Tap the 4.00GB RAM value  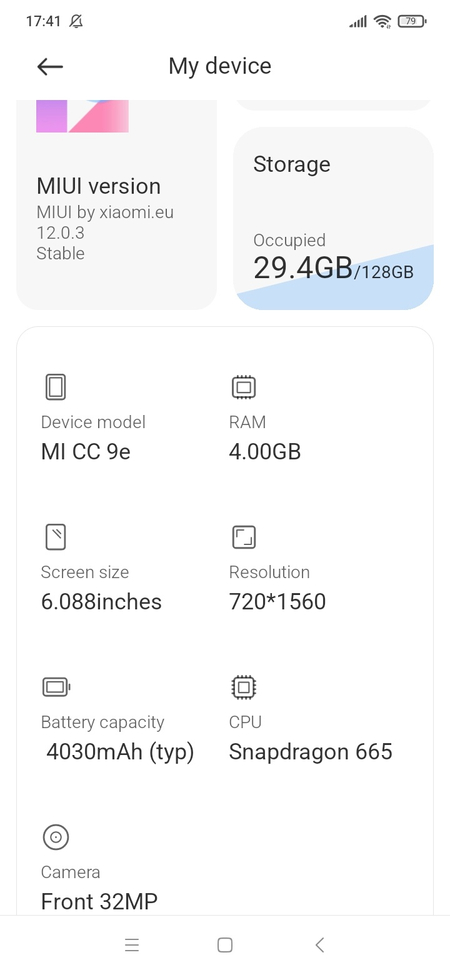265,451
